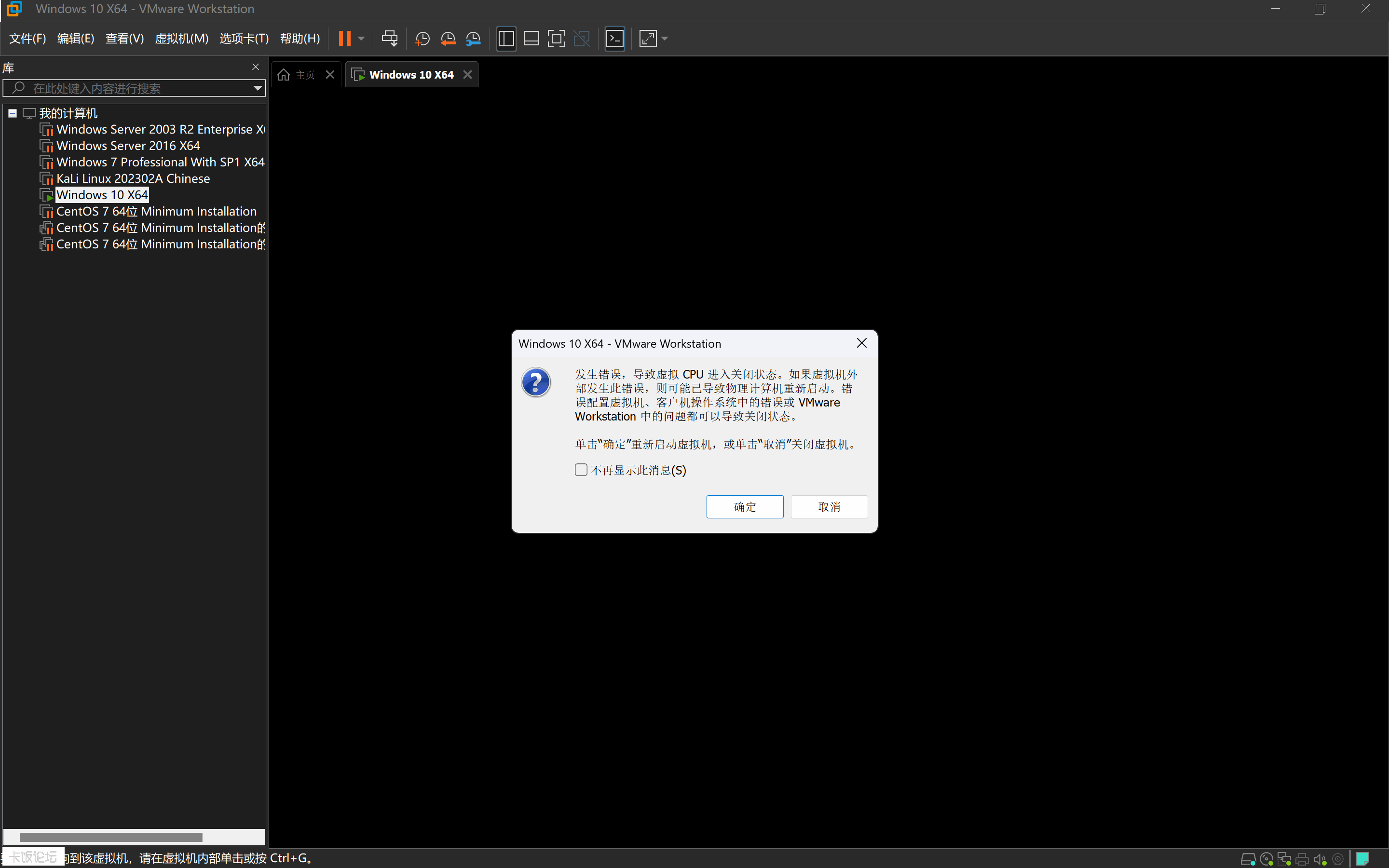Click the webcam status bar icon
Viewport: 1389px width, 868px height.
pyautogui.click(x=1338, y=859)
